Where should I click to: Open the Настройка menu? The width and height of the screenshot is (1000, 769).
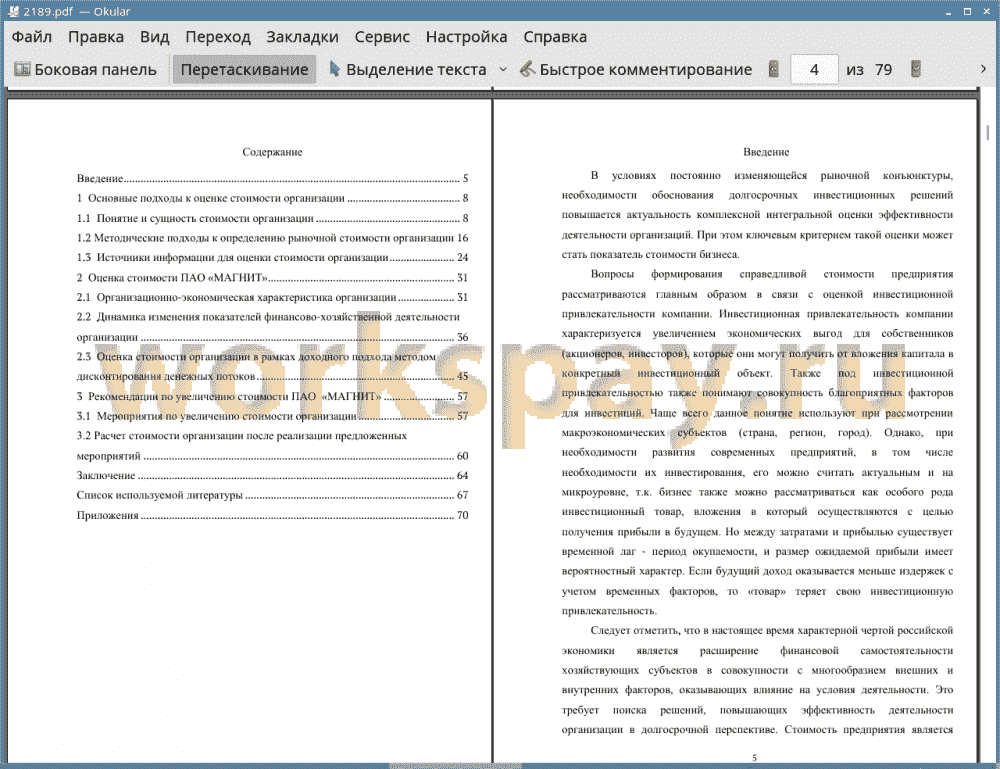point(466,37)
